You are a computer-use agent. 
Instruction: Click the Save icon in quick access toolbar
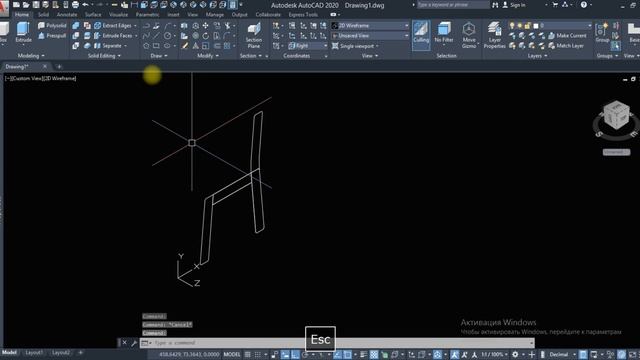[36, 5]
